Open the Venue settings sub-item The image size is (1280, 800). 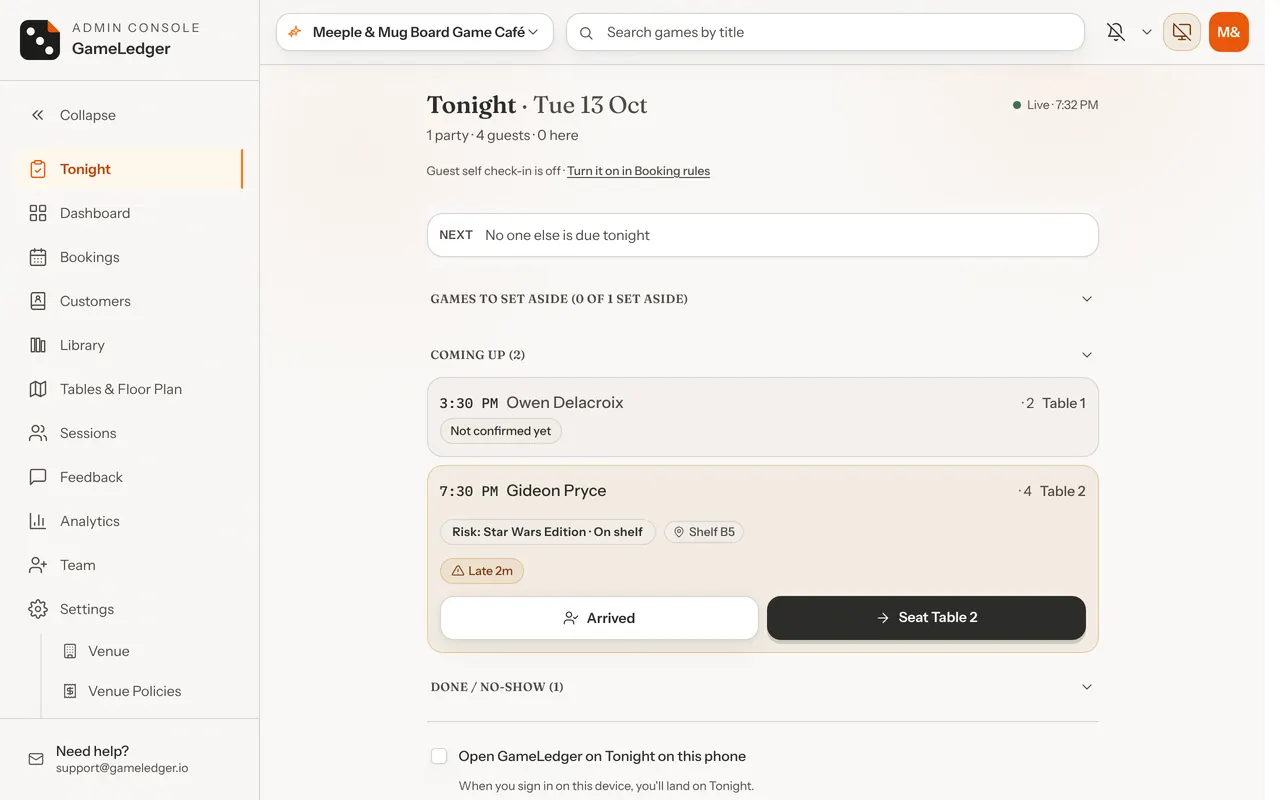(x=148, y=651)
